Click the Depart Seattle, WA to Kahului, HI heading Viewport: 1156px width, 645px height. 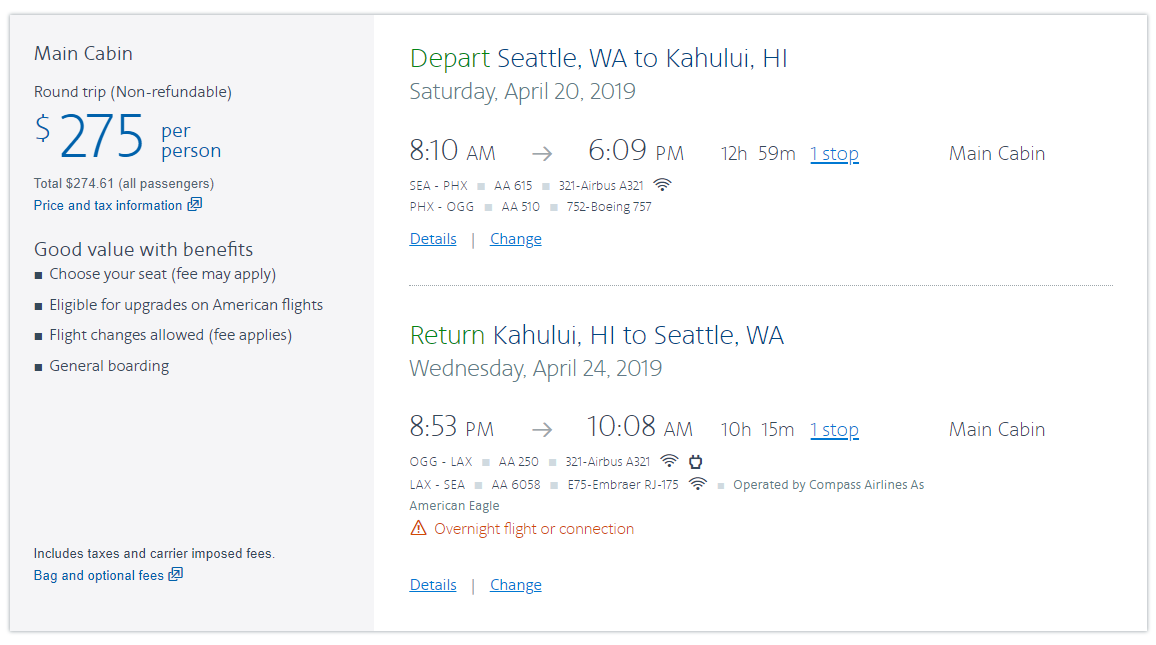click(x=598, y=58)
